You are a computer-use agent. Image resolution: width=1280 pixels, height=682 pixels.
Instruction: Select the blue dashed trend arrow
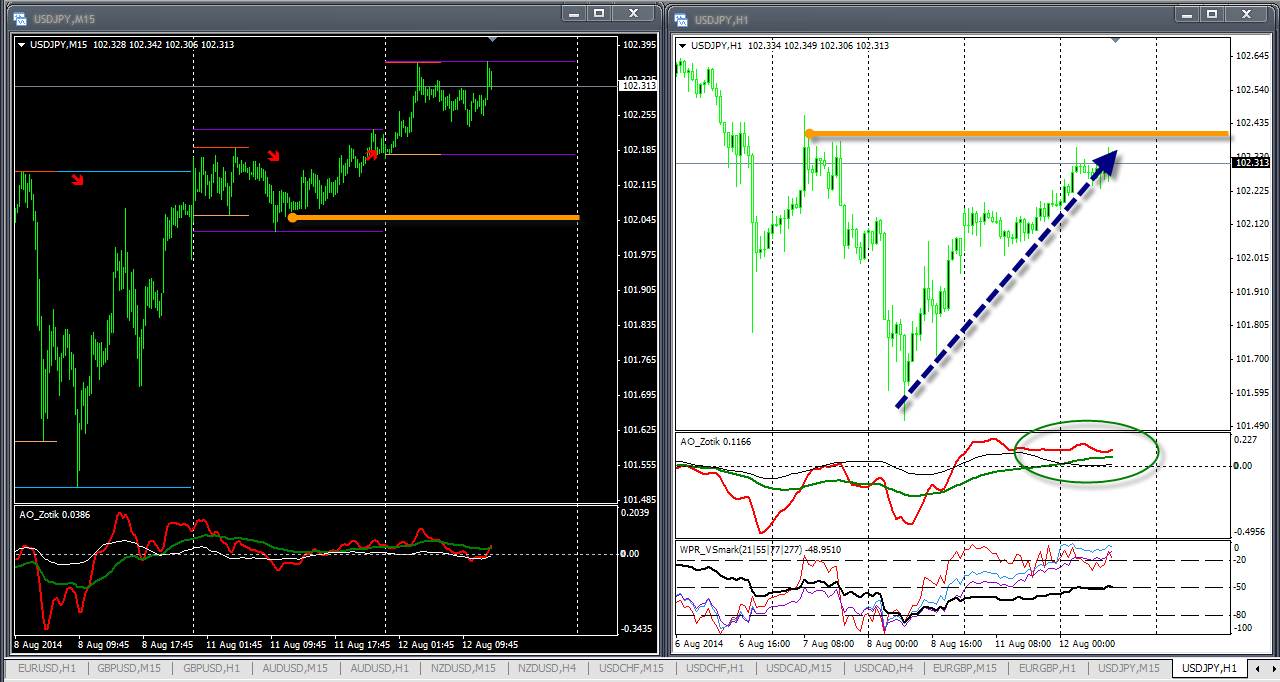[x=1005, y=280]
